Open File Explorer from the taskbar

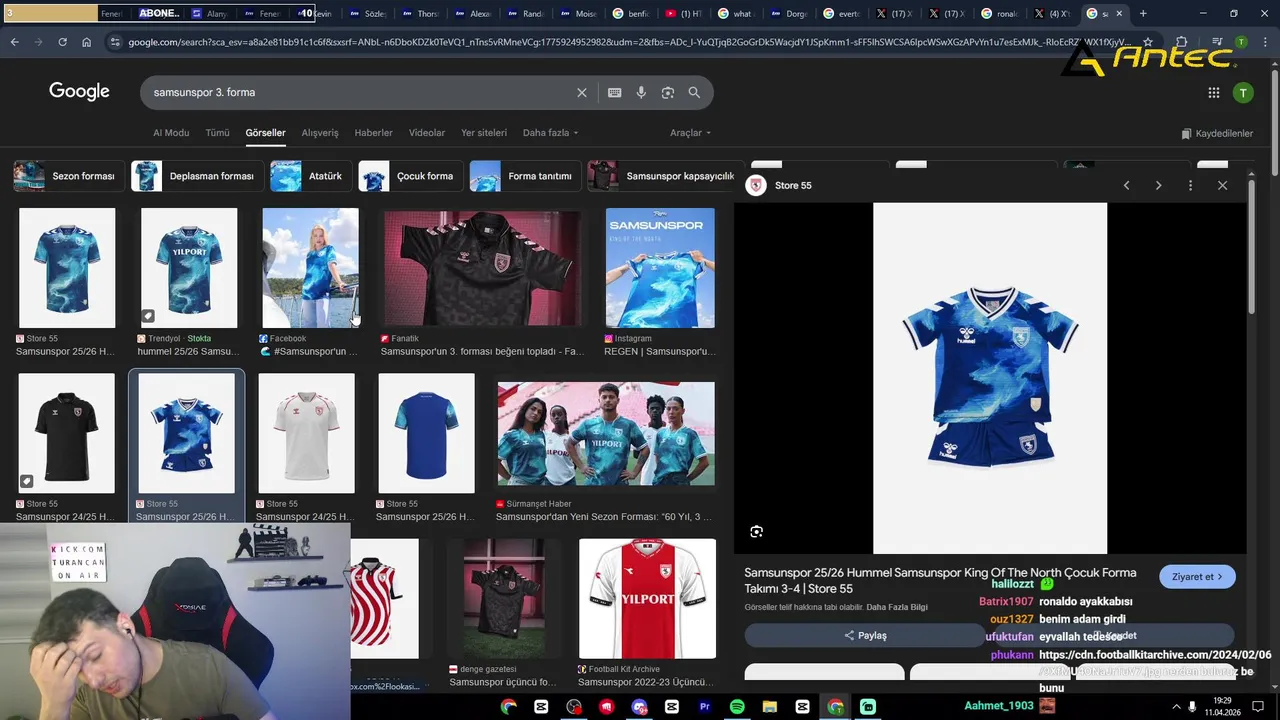[770, 707]
